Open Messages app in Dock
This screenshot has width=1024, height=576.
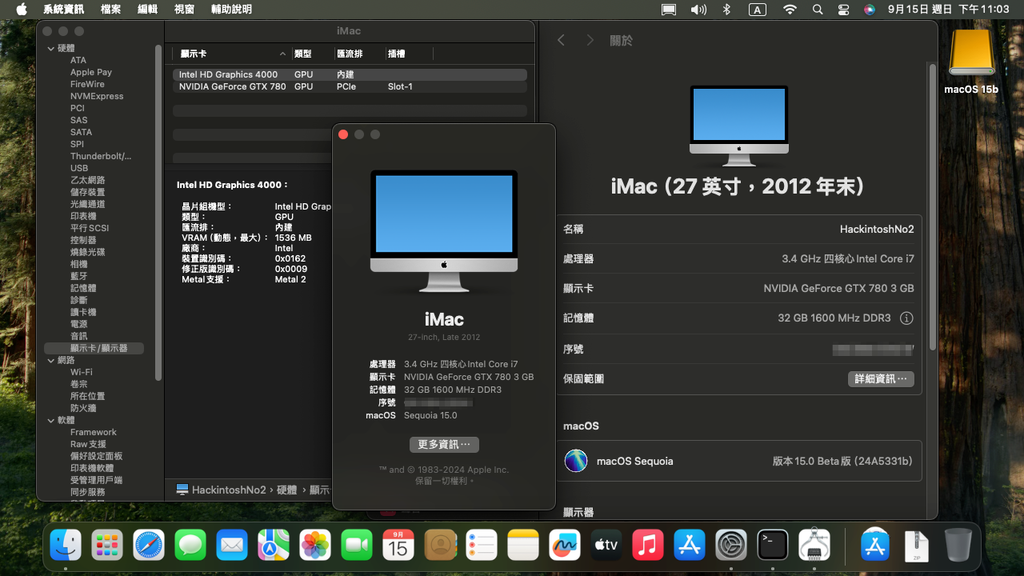click(x=190, y=545)
